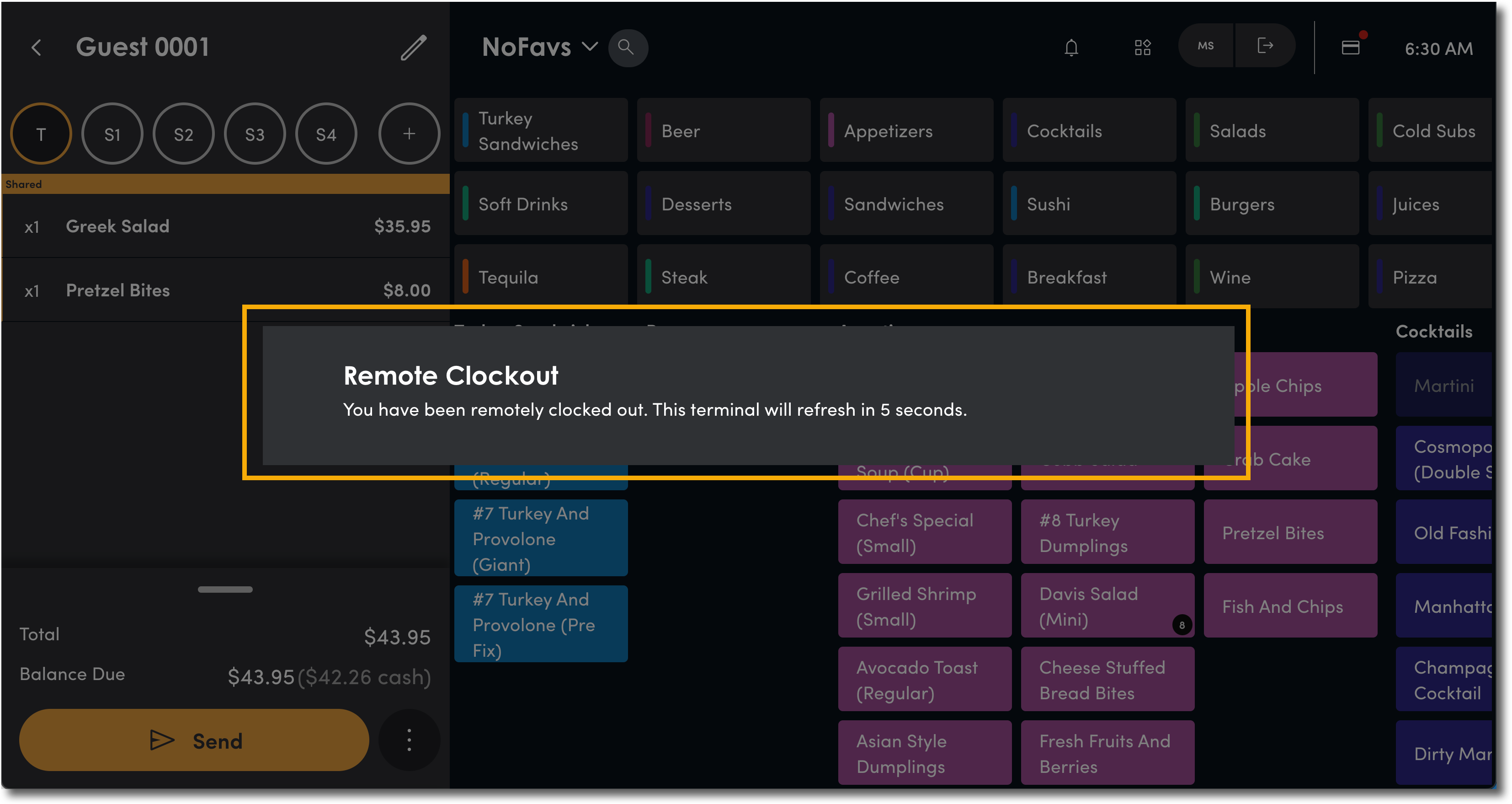Screen dimensions: 1512x804
Task: Open Wine category
Action: coord(1272,277)
